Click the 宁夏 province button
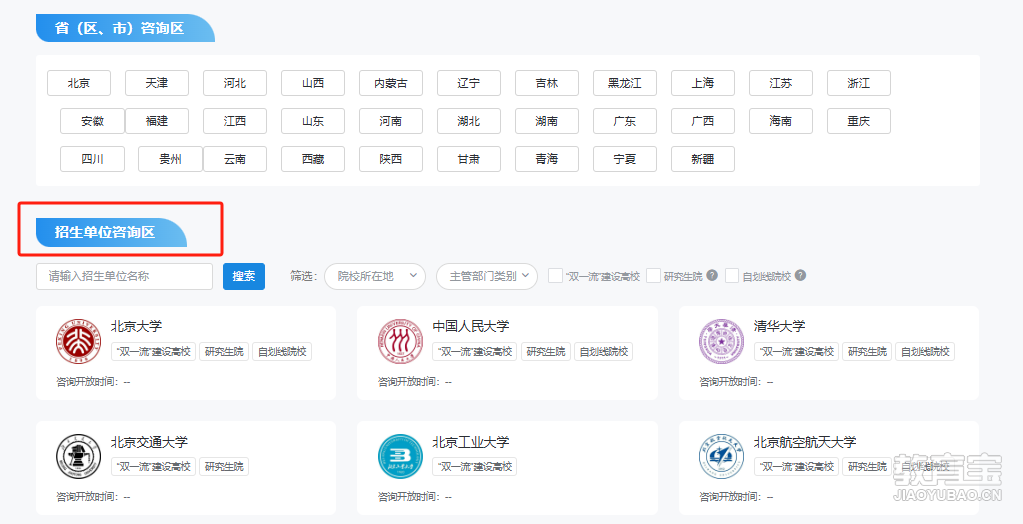1023x524 pixels. 625,159
